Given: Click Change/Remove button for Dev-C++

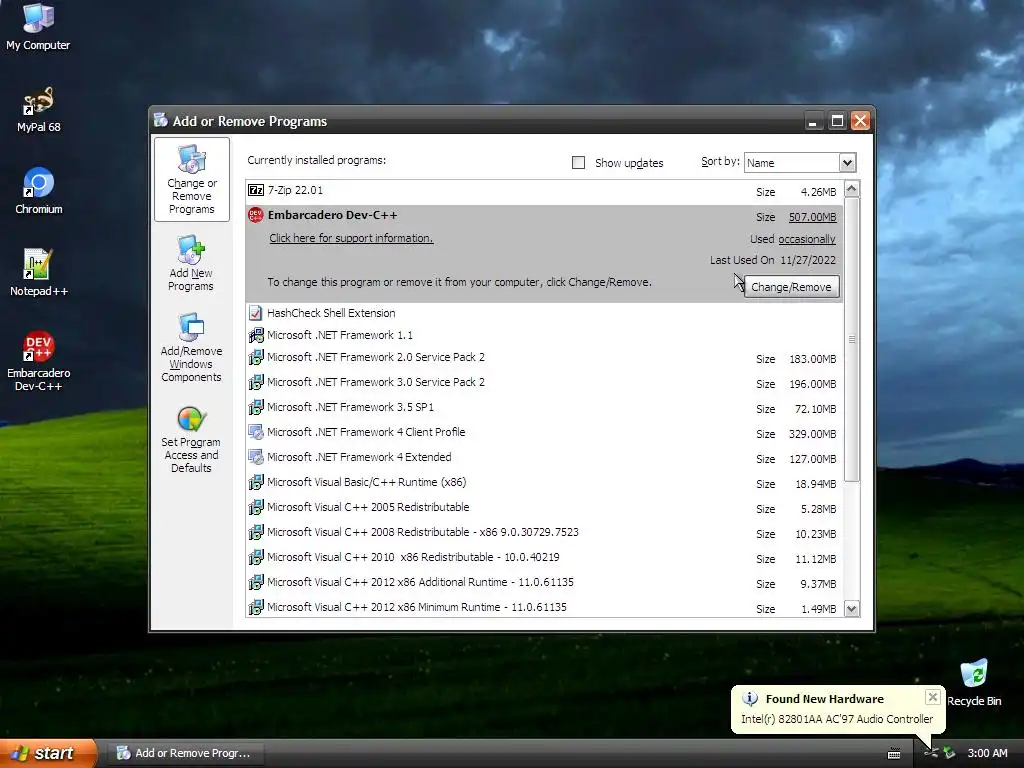Looking at the screenshot, I should [x=792, y=287].
